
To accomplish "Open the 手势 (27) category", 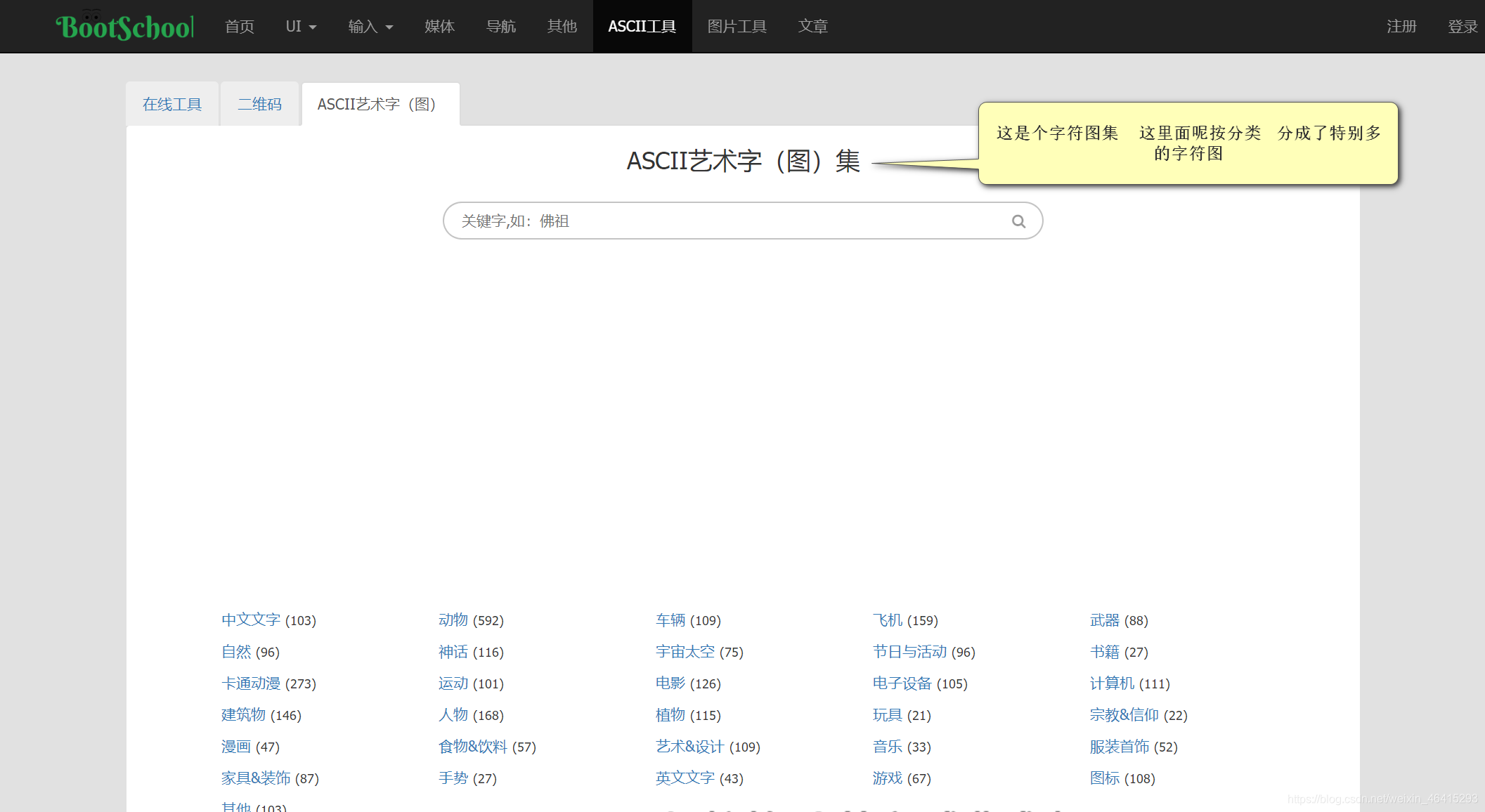I will coord(453,778).
